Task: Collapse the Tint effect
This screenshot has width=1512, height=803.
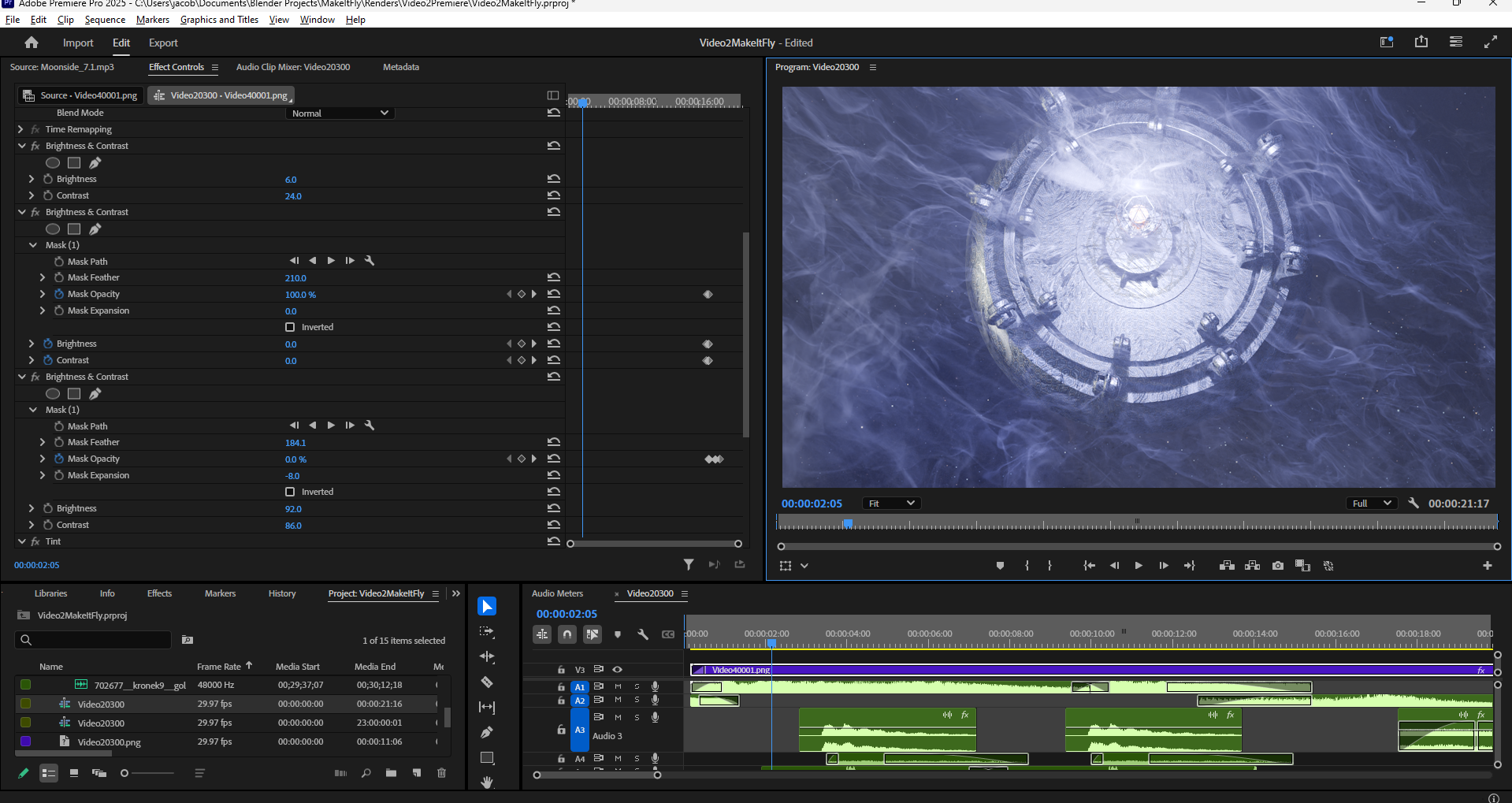Action: (22, 541)
